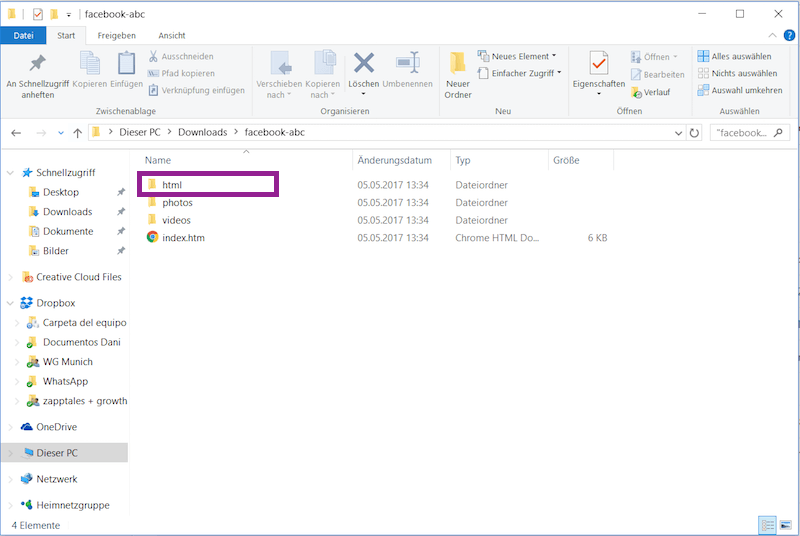Pin folder to Schnellzugriff (An Schnellzugriff anheften)
Screen dimensions: 800x536
[x=37, y=75]
